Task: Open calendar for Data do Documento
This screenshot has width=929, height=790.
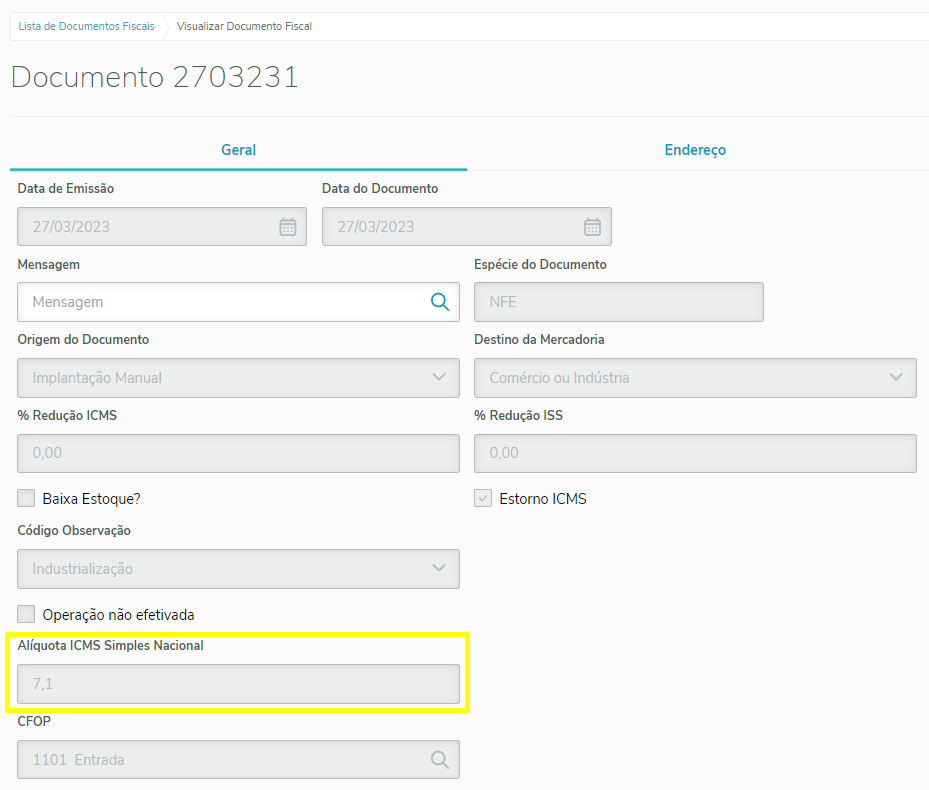Action: [x=592, y=227]
